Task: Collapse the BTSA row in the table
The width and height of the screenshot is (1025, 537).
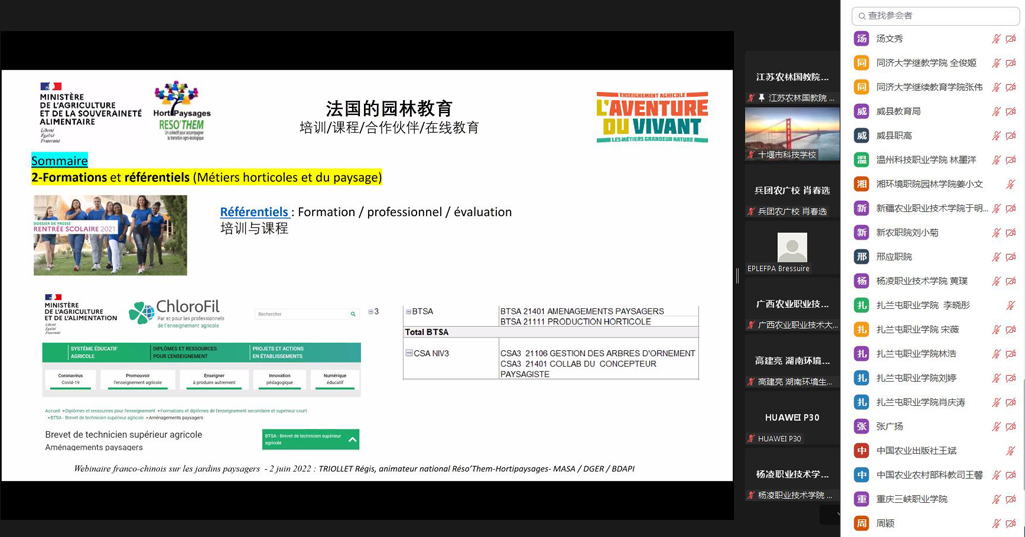Action: [409, 312]
